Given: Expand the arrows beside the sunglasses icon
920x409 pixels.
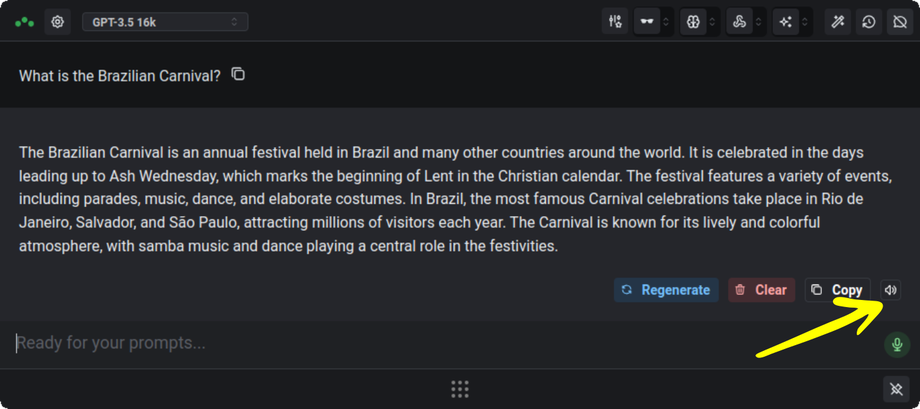Looking at the screenshot, I should (666, 21).
